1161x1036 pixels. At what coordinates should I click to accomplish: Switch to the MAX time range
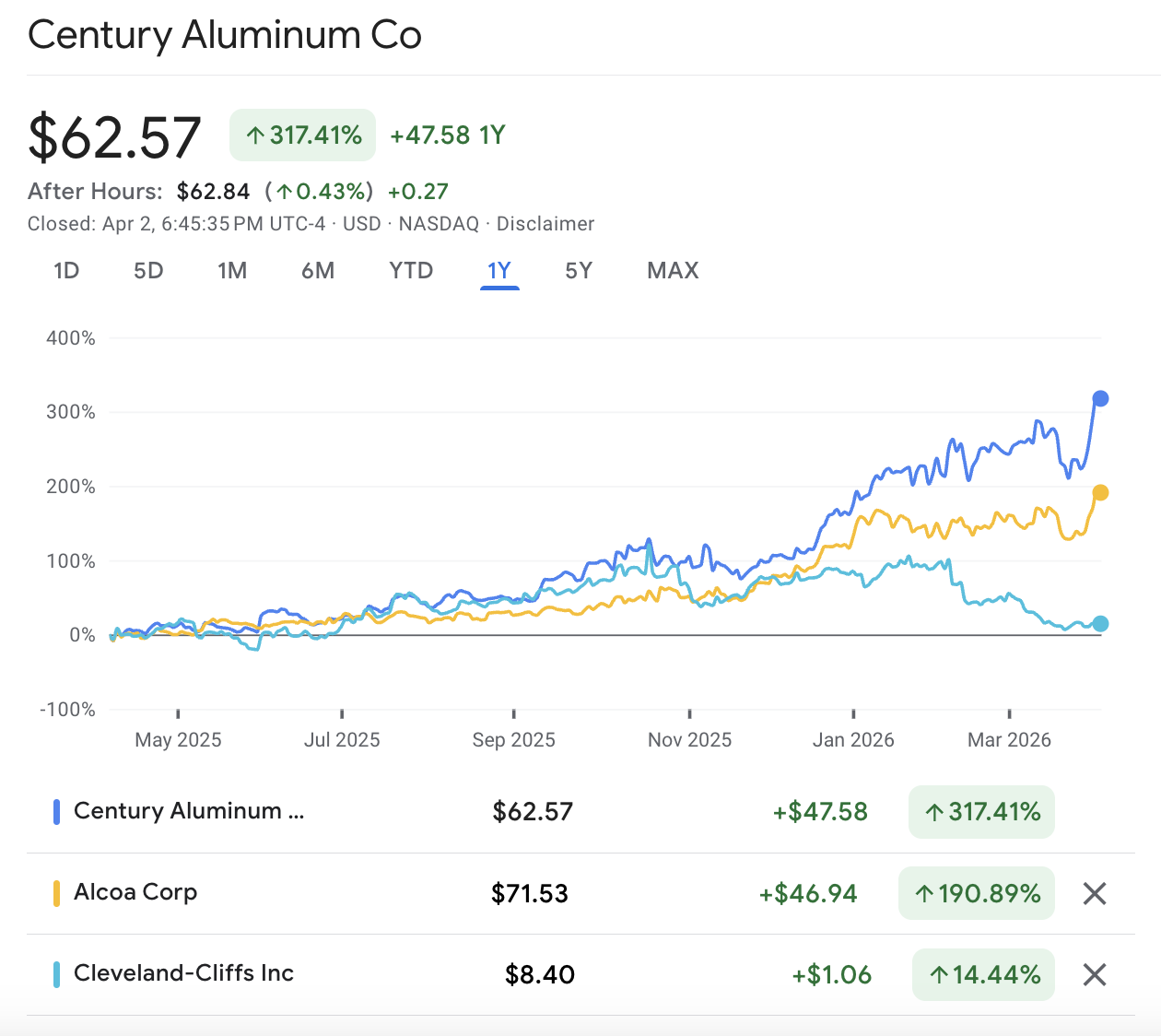point(672,270)
